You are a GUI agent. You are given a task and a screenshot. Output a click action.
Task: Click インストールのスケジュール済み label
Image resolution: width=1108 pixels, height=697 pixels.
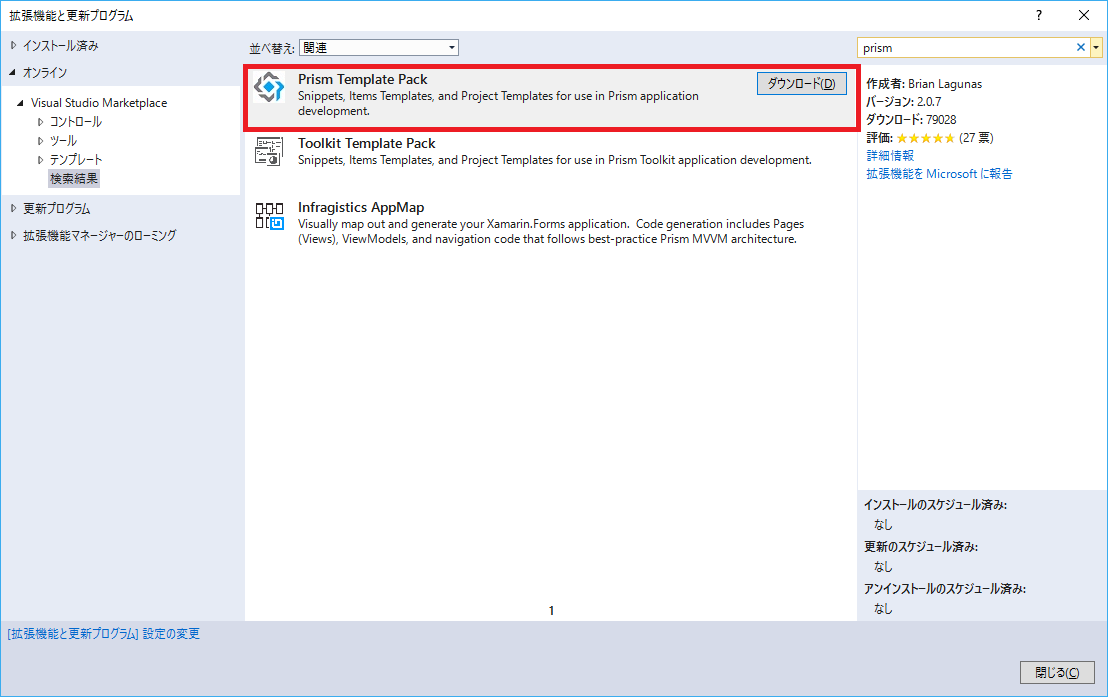(x=936, y=505)
